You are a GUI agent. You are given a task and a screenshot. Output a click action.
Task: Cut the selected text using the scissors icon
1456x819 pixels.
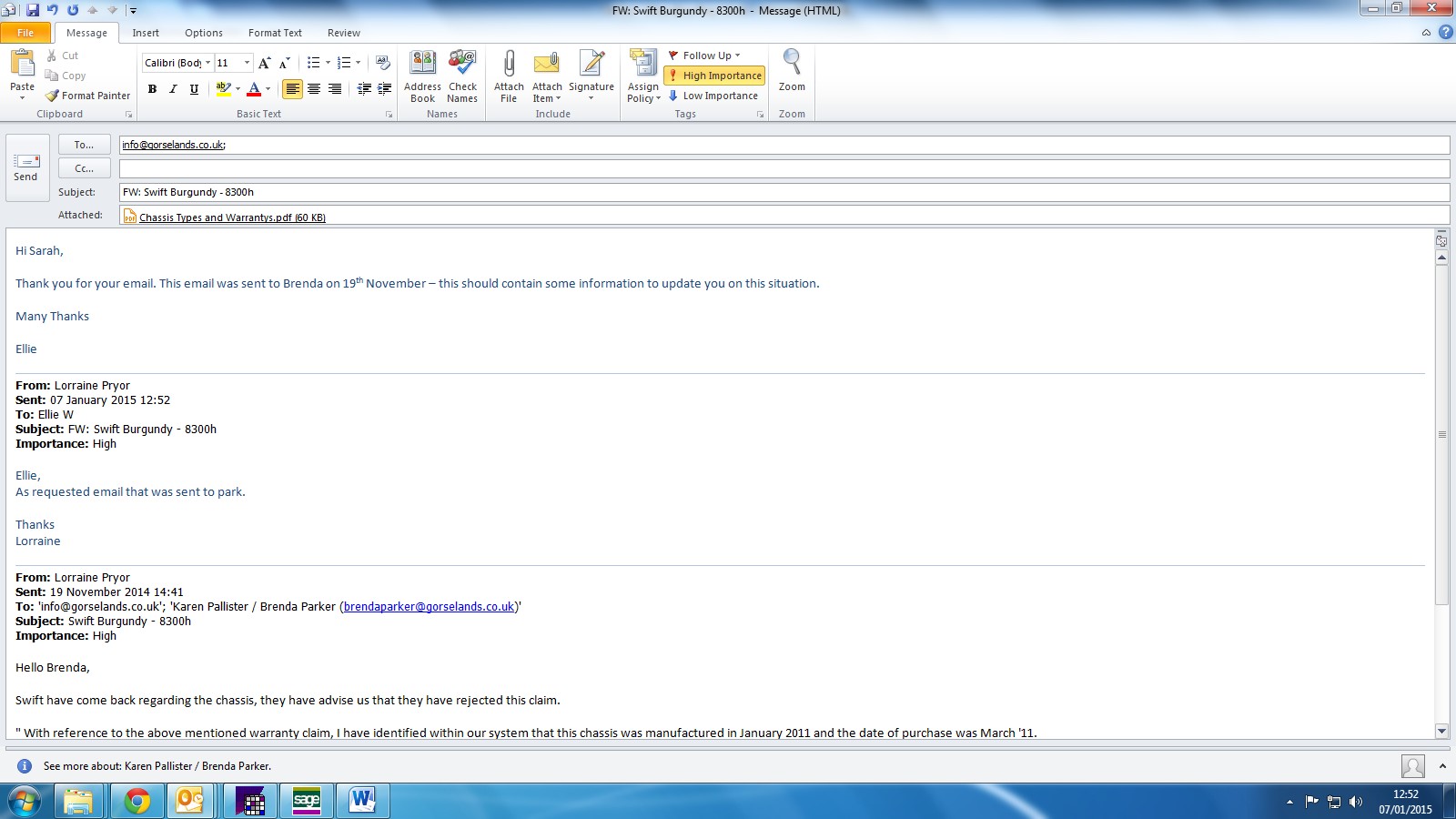click(x=52, y=56)
